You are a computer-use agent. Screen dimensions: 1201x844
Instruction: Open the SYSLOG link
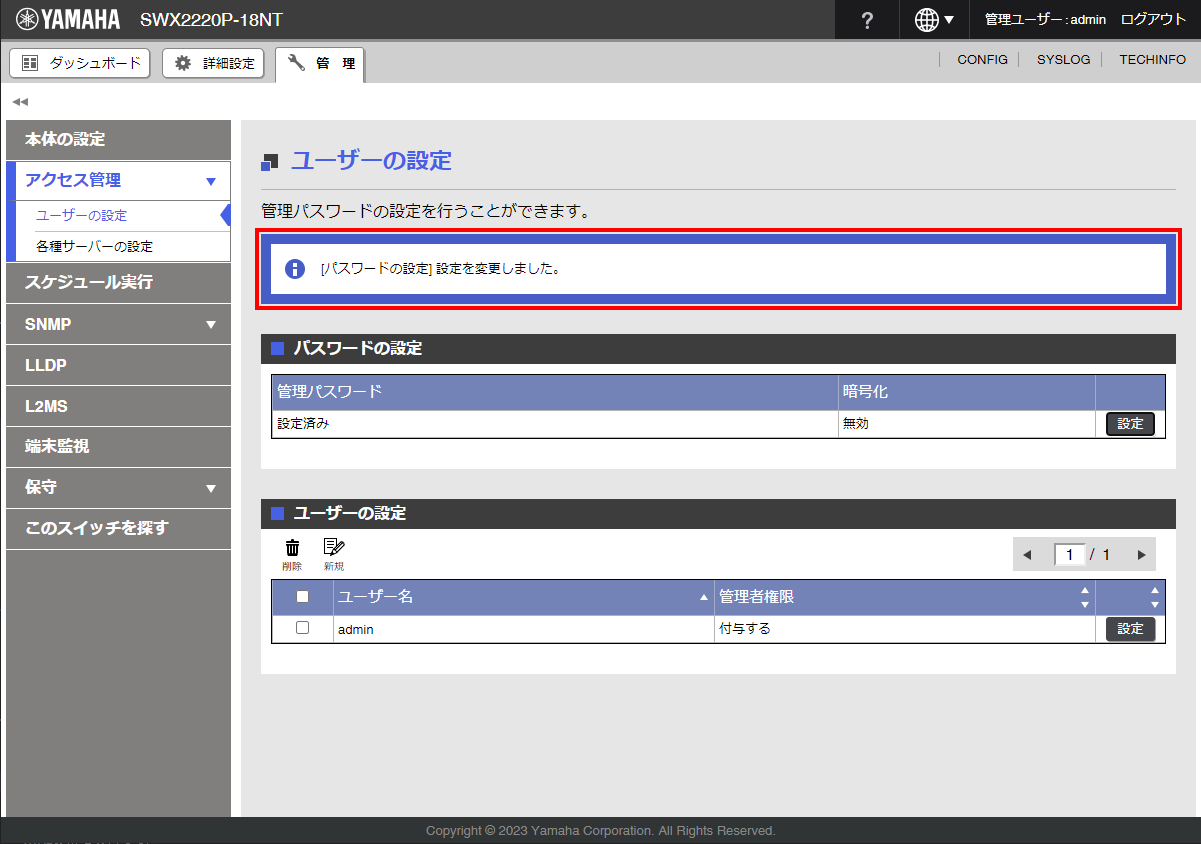(x=1063, y=60)
